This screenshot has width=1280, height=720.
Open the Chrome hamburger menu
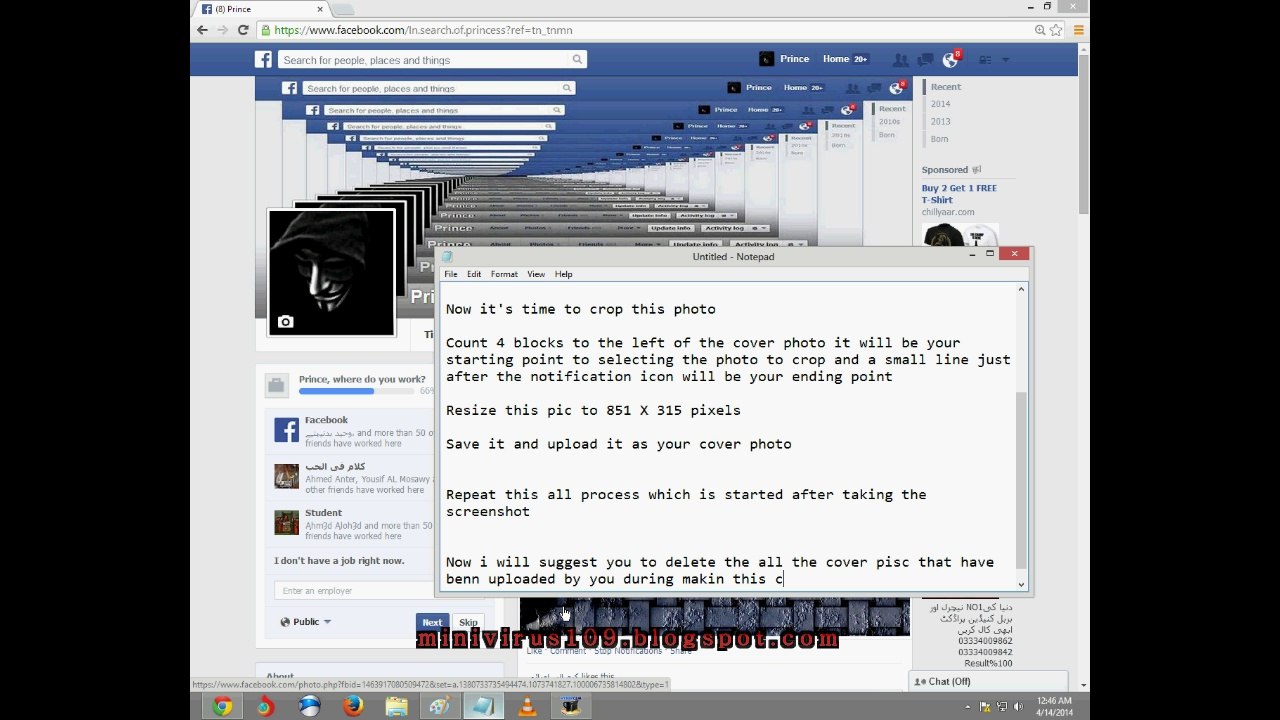click(1079, 30)
